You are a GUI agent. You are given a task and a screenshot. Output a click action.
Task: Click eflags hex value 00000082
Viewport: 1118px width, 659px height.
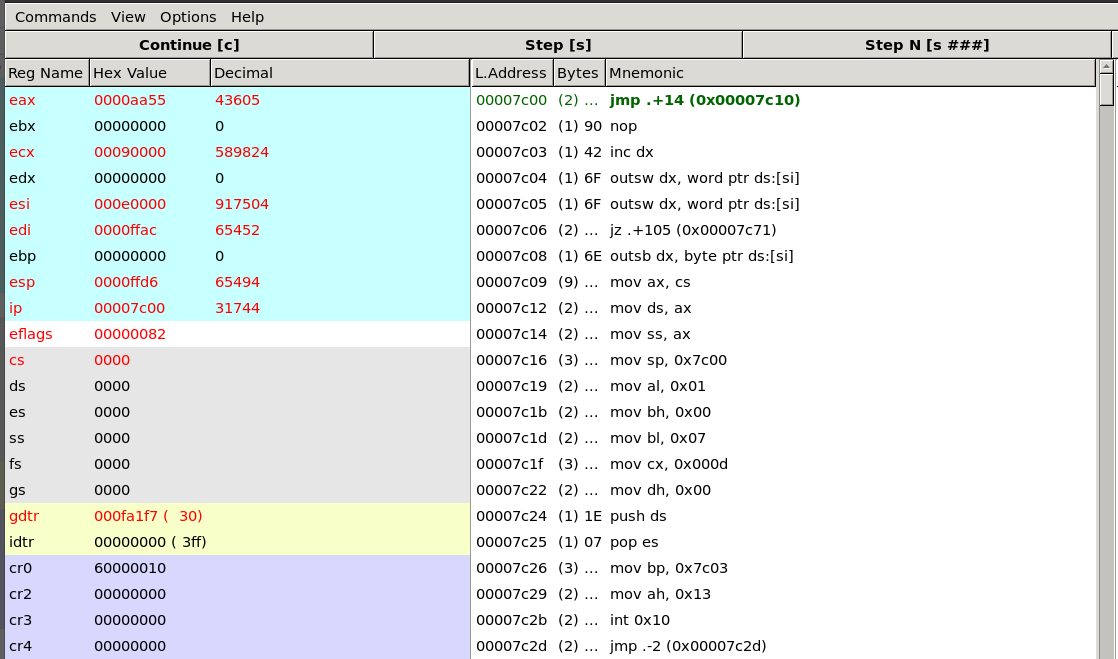(130, 334)
